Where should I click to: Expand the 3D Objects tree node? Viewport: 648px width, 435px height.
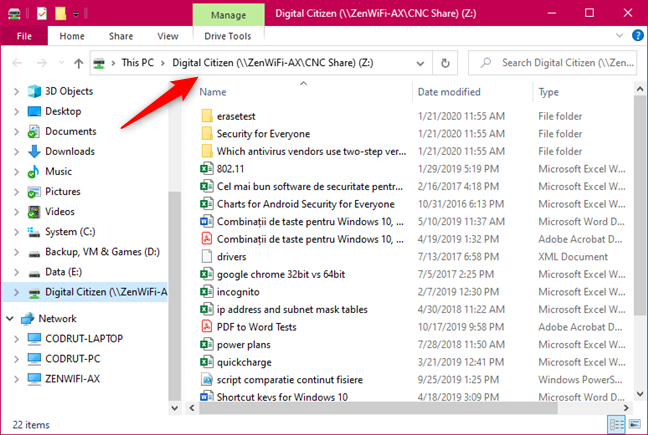pos(16,91)
